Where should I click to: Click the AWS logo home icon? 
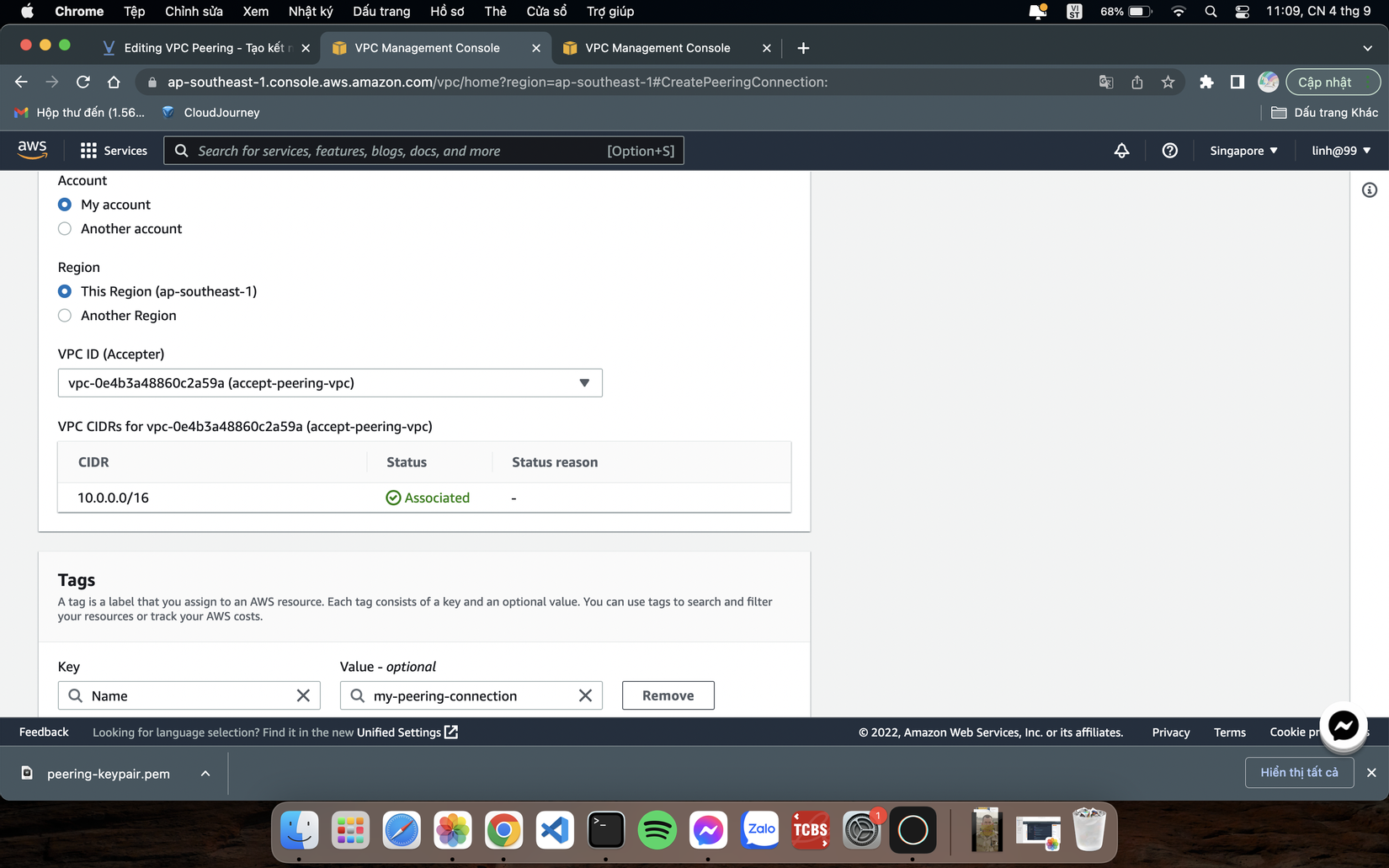[x=32, y=150]
